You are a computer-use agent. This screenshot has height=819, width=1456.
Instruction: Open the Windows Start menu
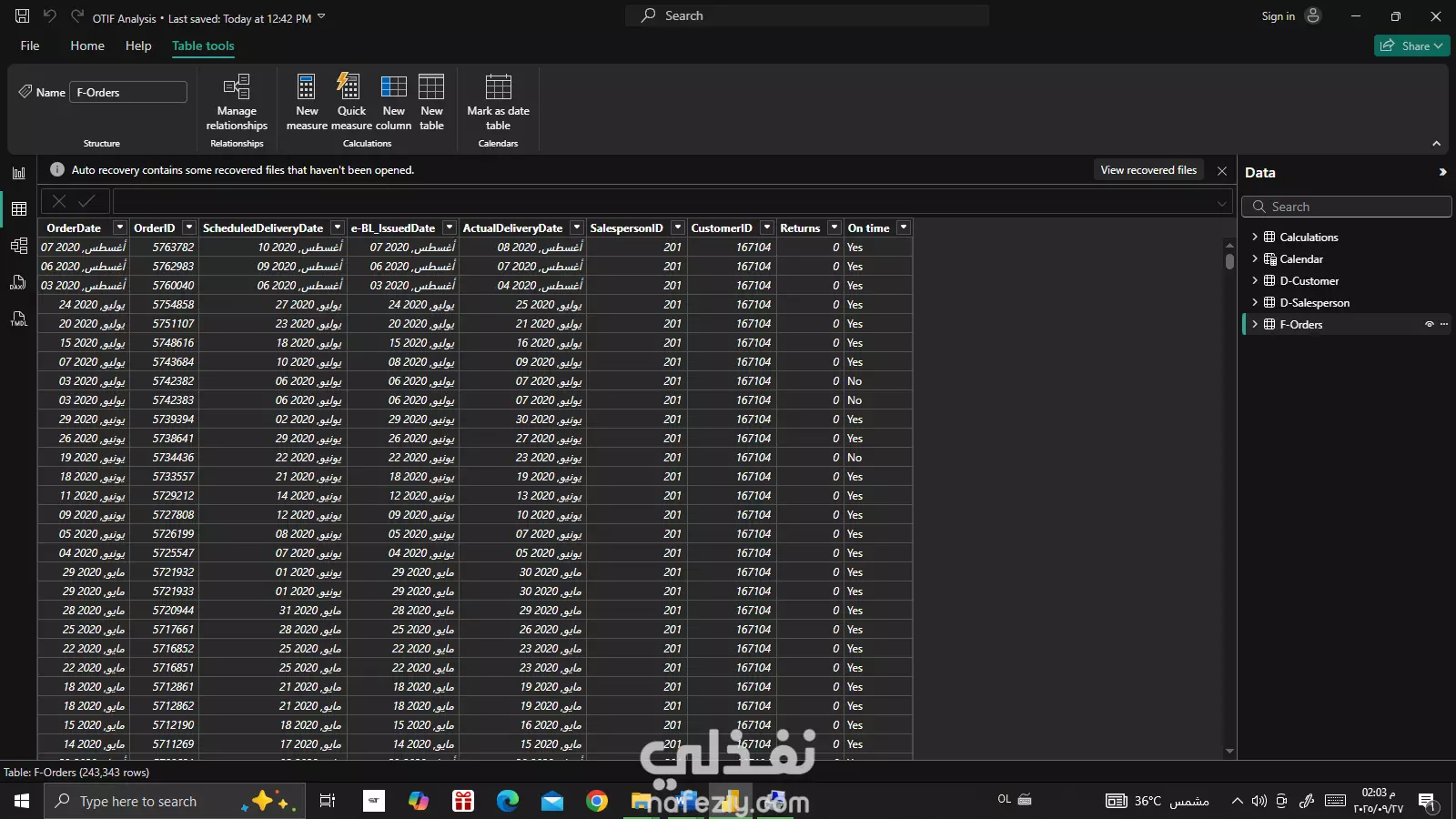pos(22,801)
